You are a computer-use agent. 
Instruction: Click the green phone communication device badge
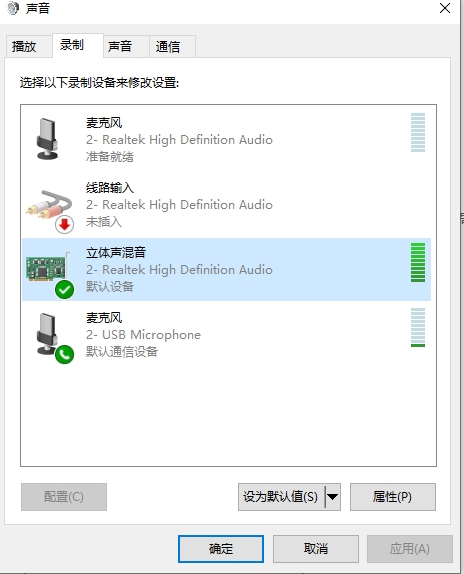point(64,354)
